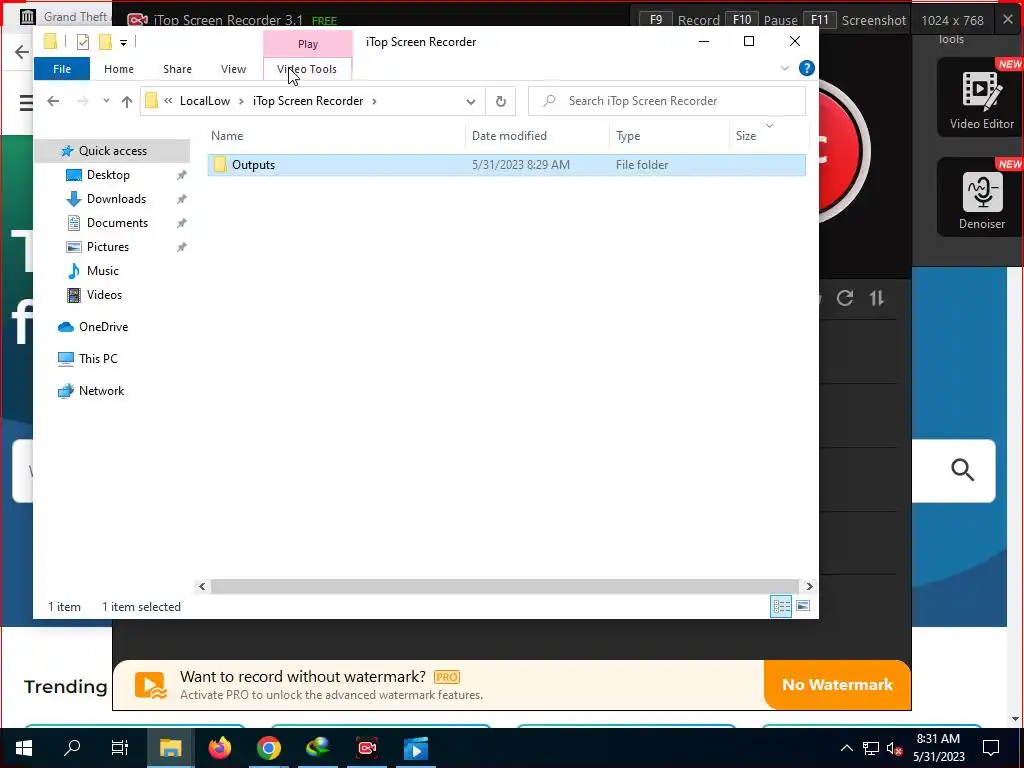Open Videos in navigation pane
Screen dimensions: 1024x768
[x=104, y=295]
